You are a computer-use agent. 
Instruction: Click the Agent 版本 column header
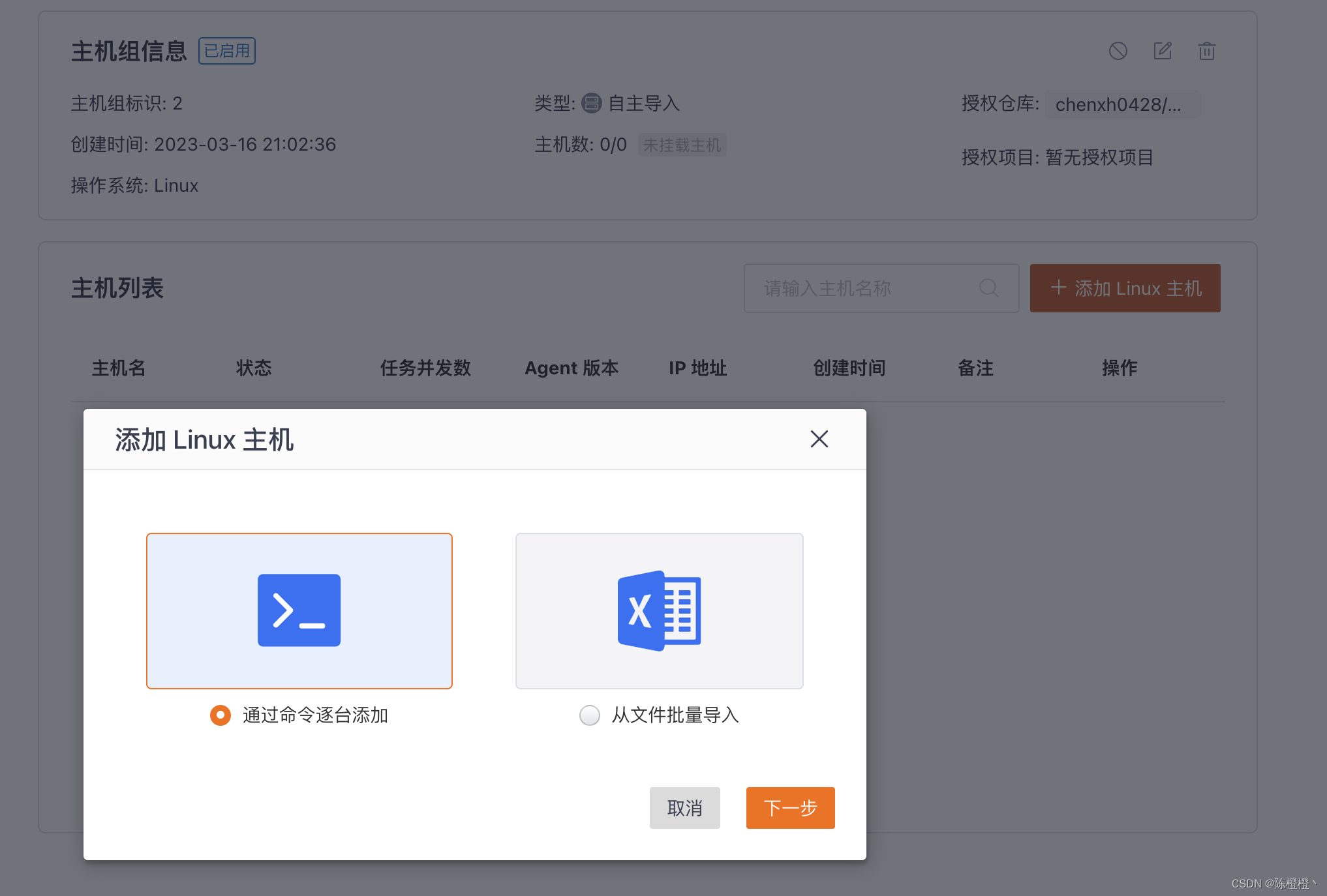(572, 368)
